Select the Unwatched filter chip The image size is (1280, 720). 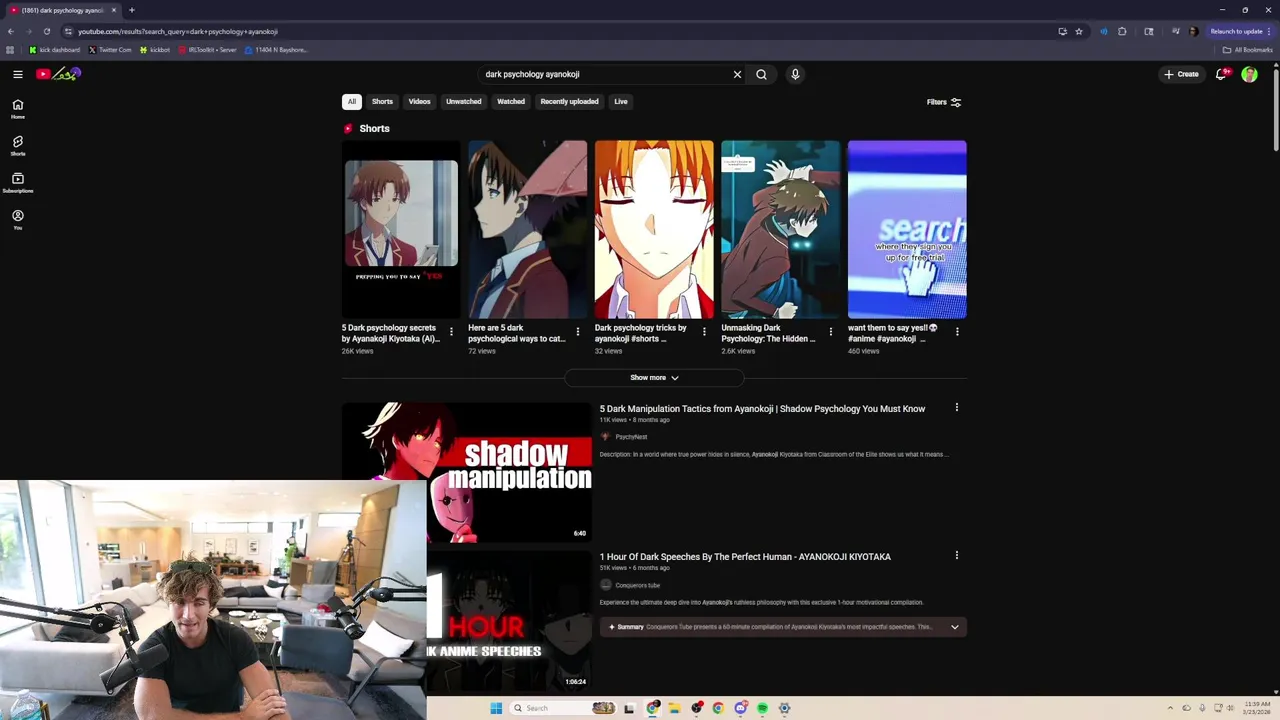(464, 101)
